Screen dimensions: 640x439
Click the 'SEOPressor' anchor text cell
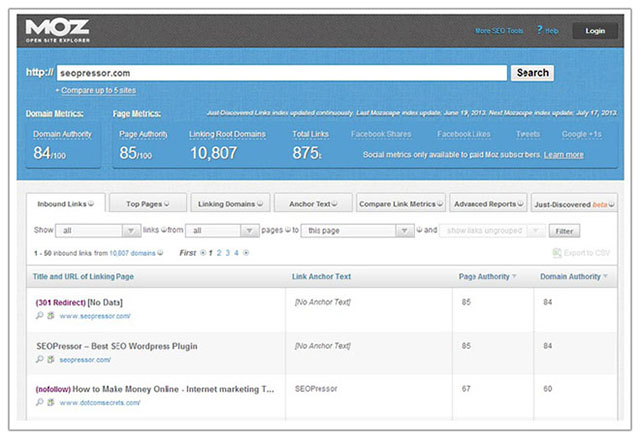click(x=316, y=389)
